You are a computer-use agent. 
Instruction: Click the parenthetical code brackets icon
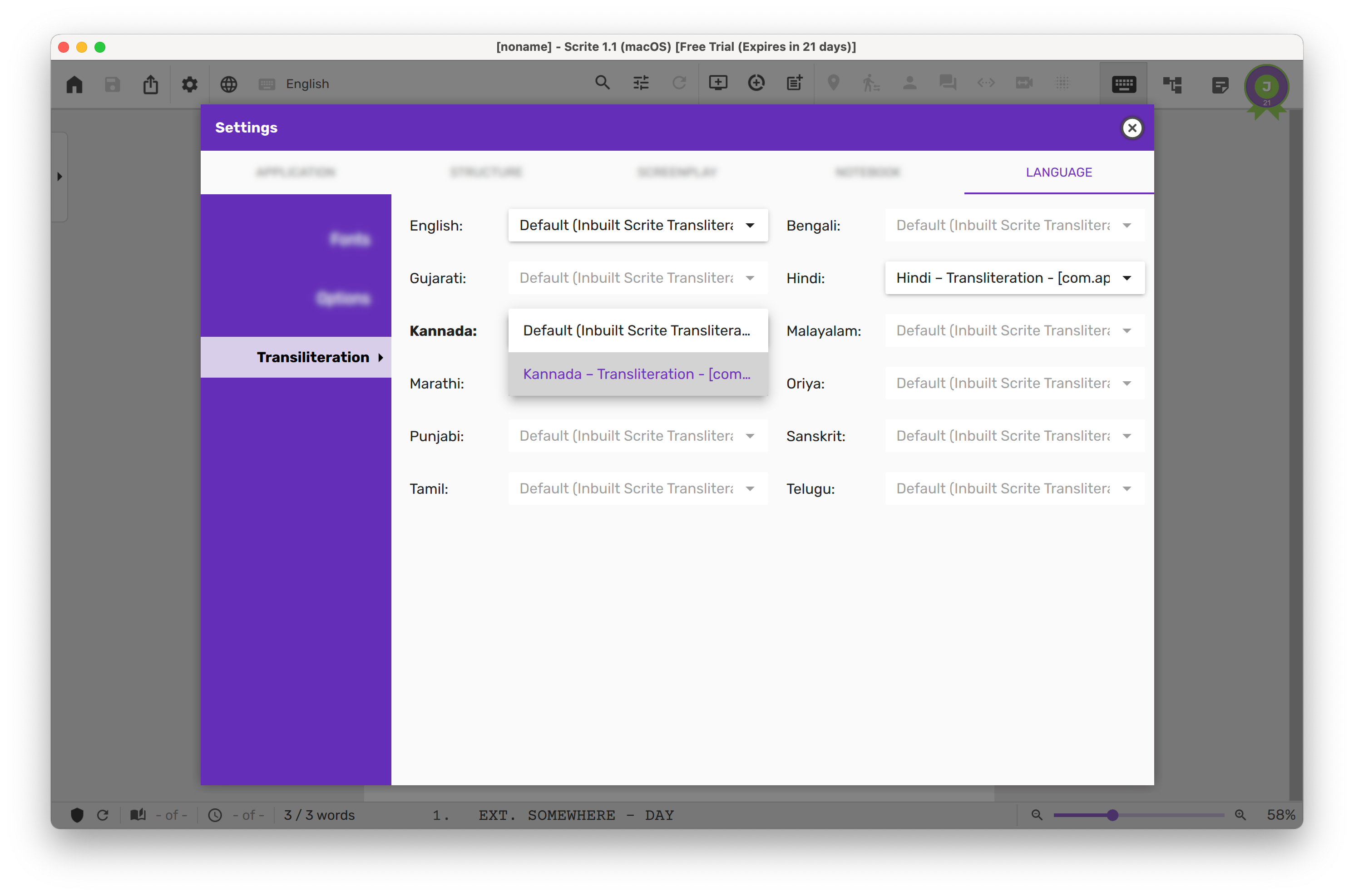[986, 83]
